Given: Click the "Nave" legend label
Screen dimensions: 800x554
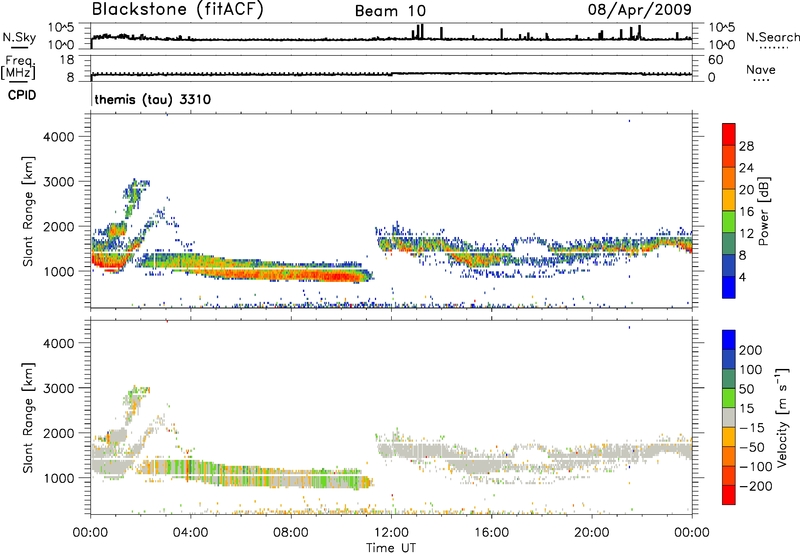Looking at the screenshot, I should coord(761,70).
